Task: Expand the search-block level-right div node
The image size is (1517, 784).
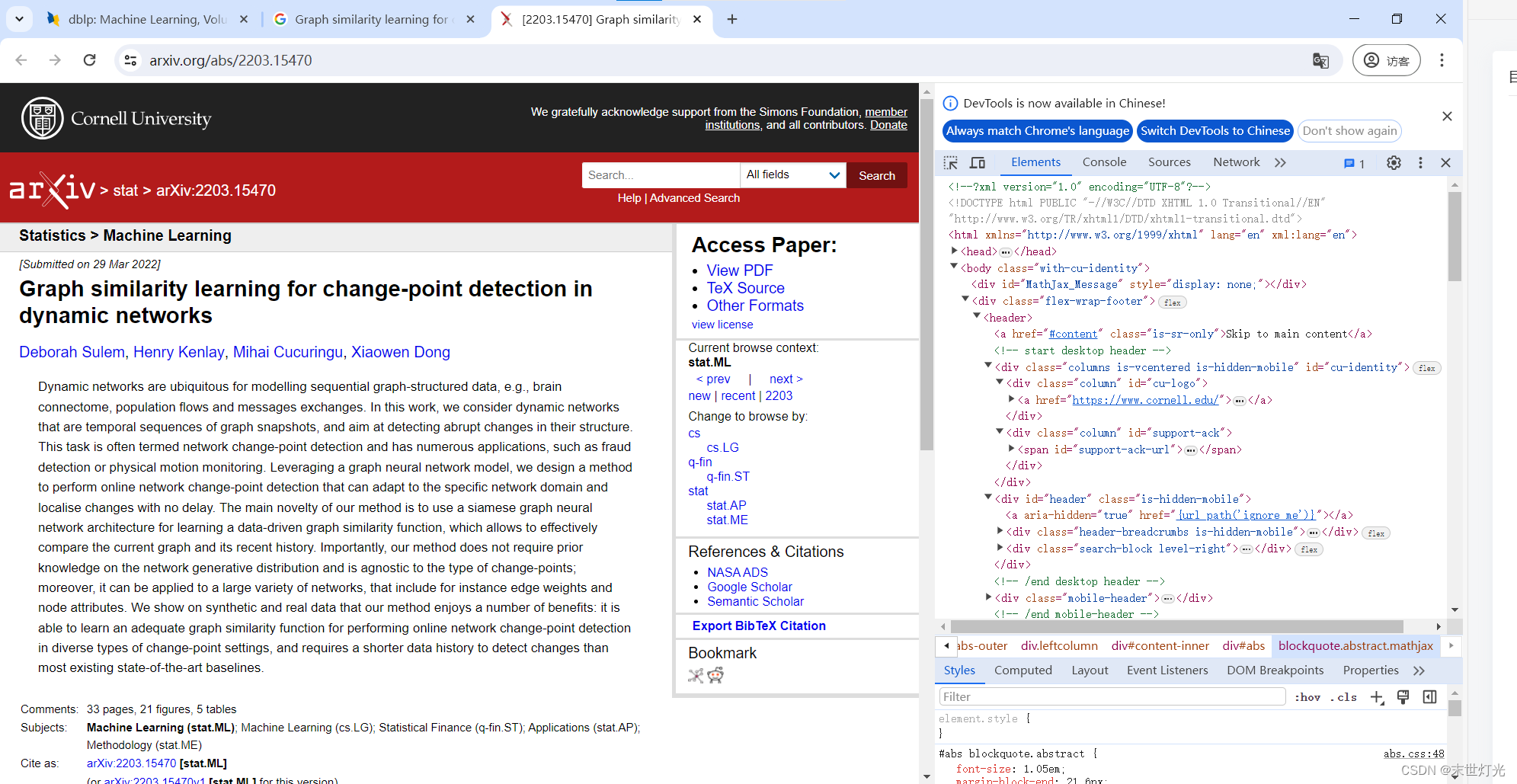Action: pyautogui.click(x=1000, y=547)
